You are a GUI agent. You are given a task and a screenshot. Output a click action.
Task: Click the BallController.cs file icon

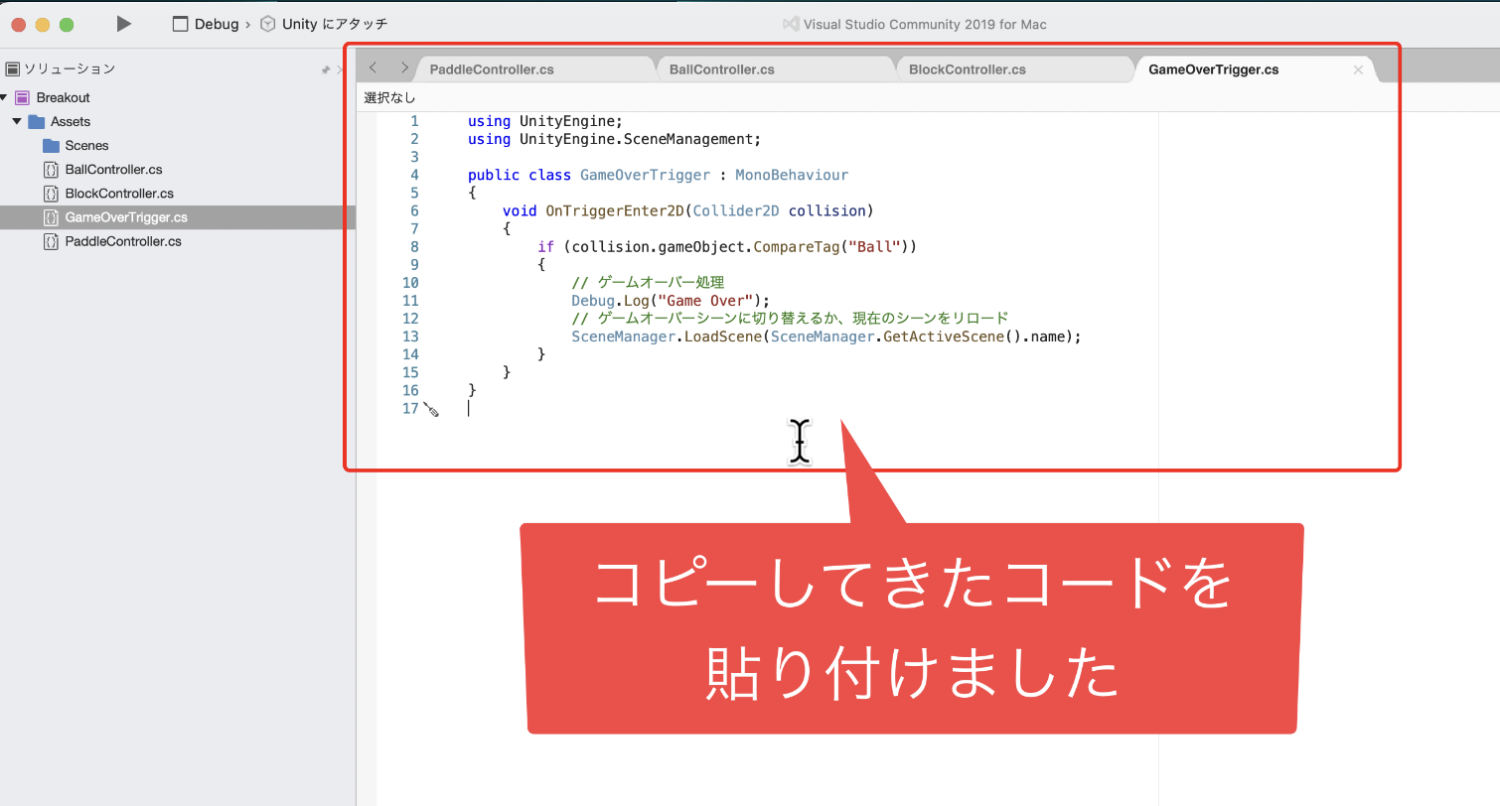pyautogui.click(x=51, y=169)
